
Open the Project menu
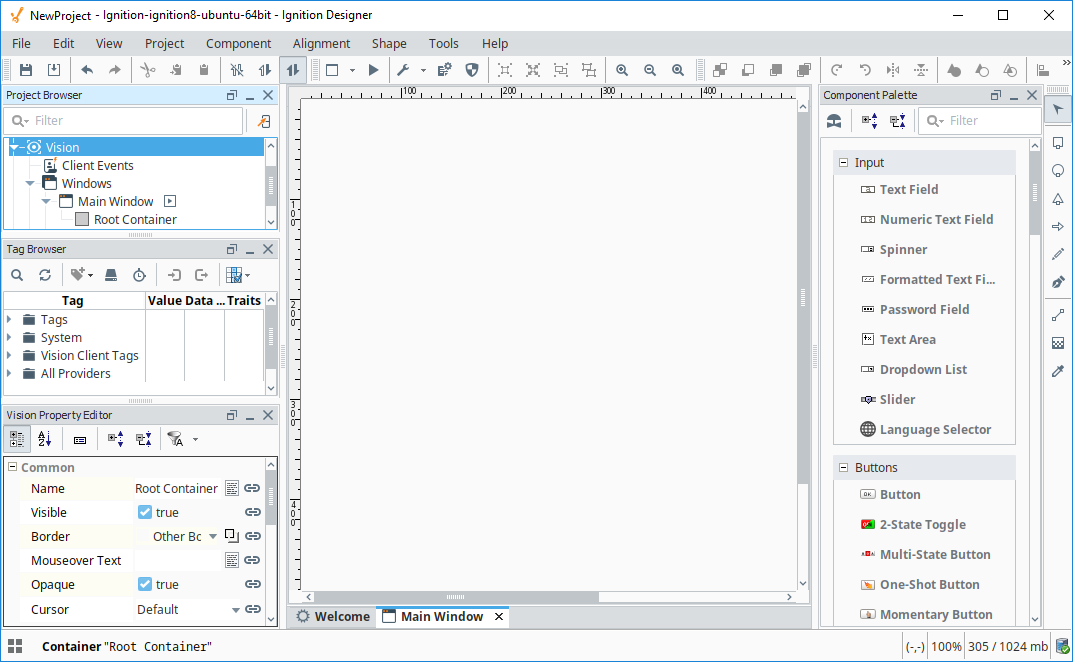tap(164, 43)
